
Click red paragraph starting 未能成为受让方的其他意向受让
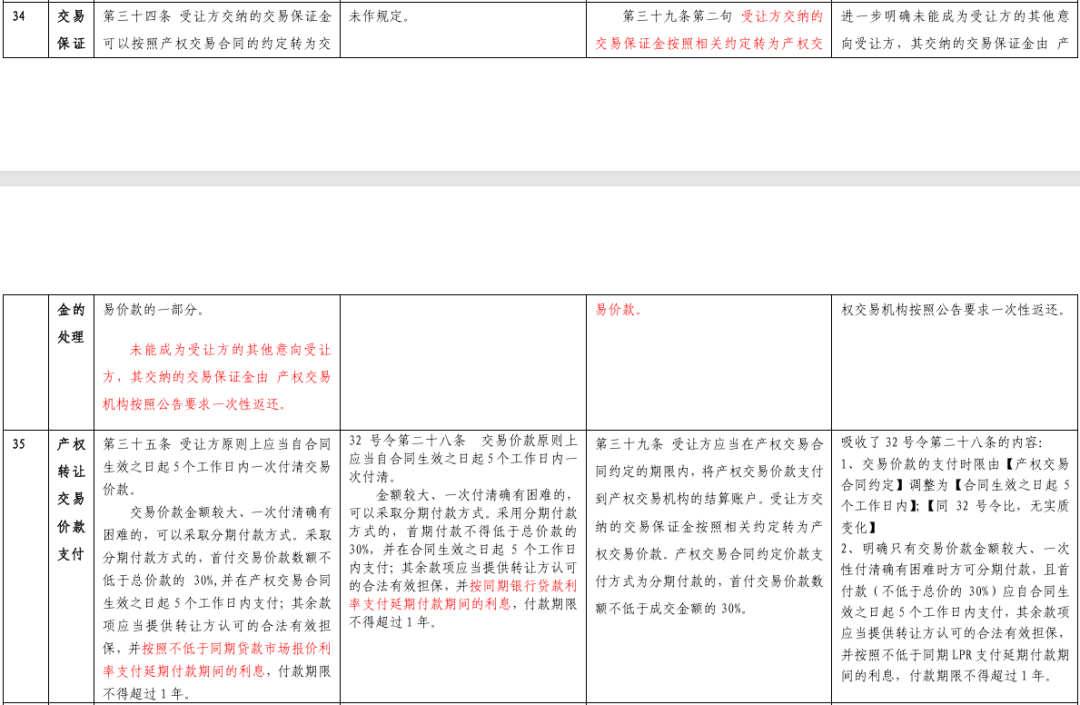217,377
